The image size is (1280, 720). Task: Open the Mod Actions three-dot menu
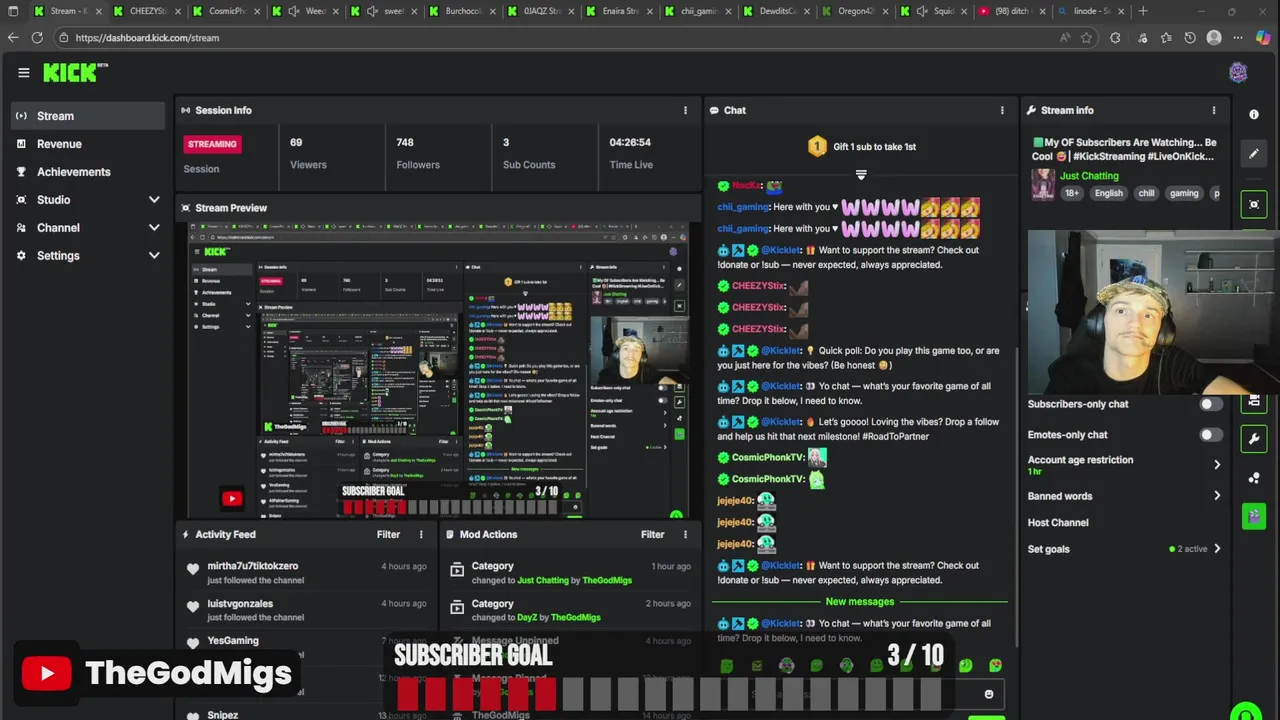685,534
